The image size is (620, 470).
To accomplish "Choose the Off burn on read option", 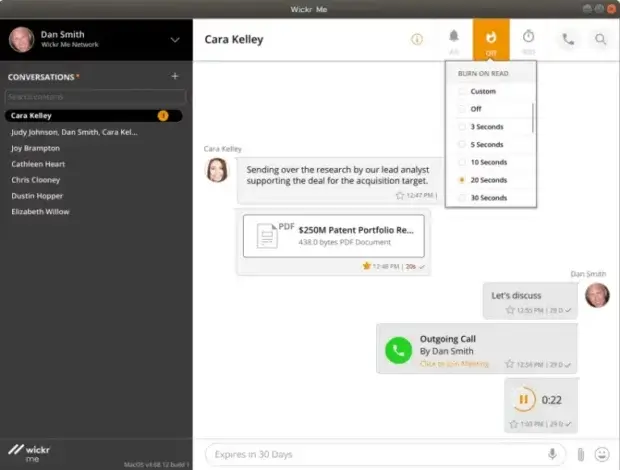I will pyautogui.click(x=476, y=109).
